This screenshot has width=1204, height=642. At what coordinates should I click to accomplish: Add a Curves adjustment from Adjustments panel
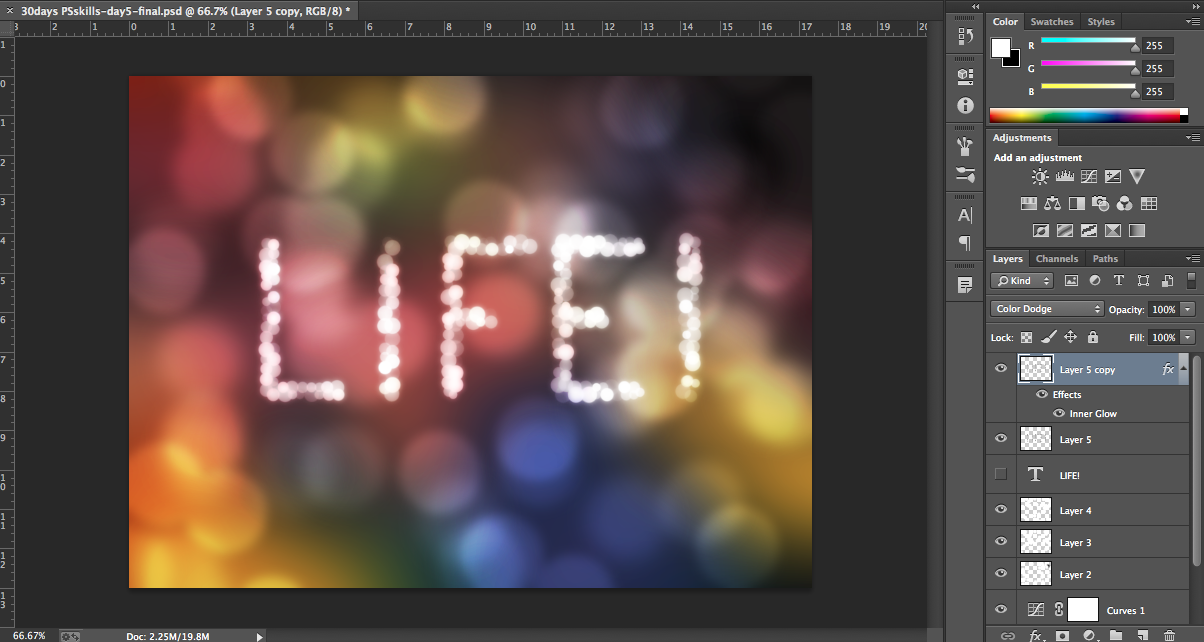1088,177
